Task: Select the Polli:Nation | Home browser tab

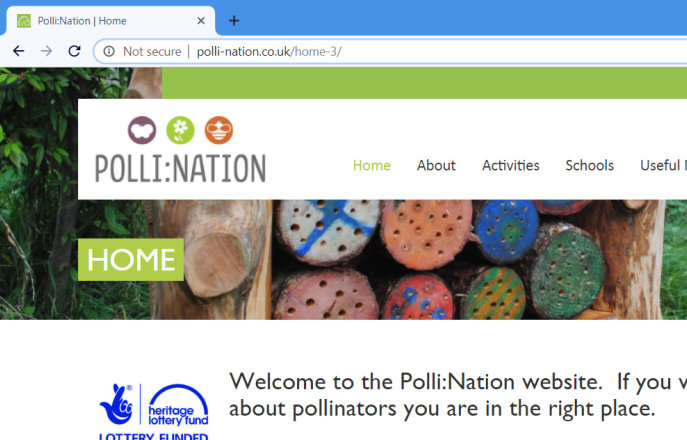Action: [x=110, y=21]
